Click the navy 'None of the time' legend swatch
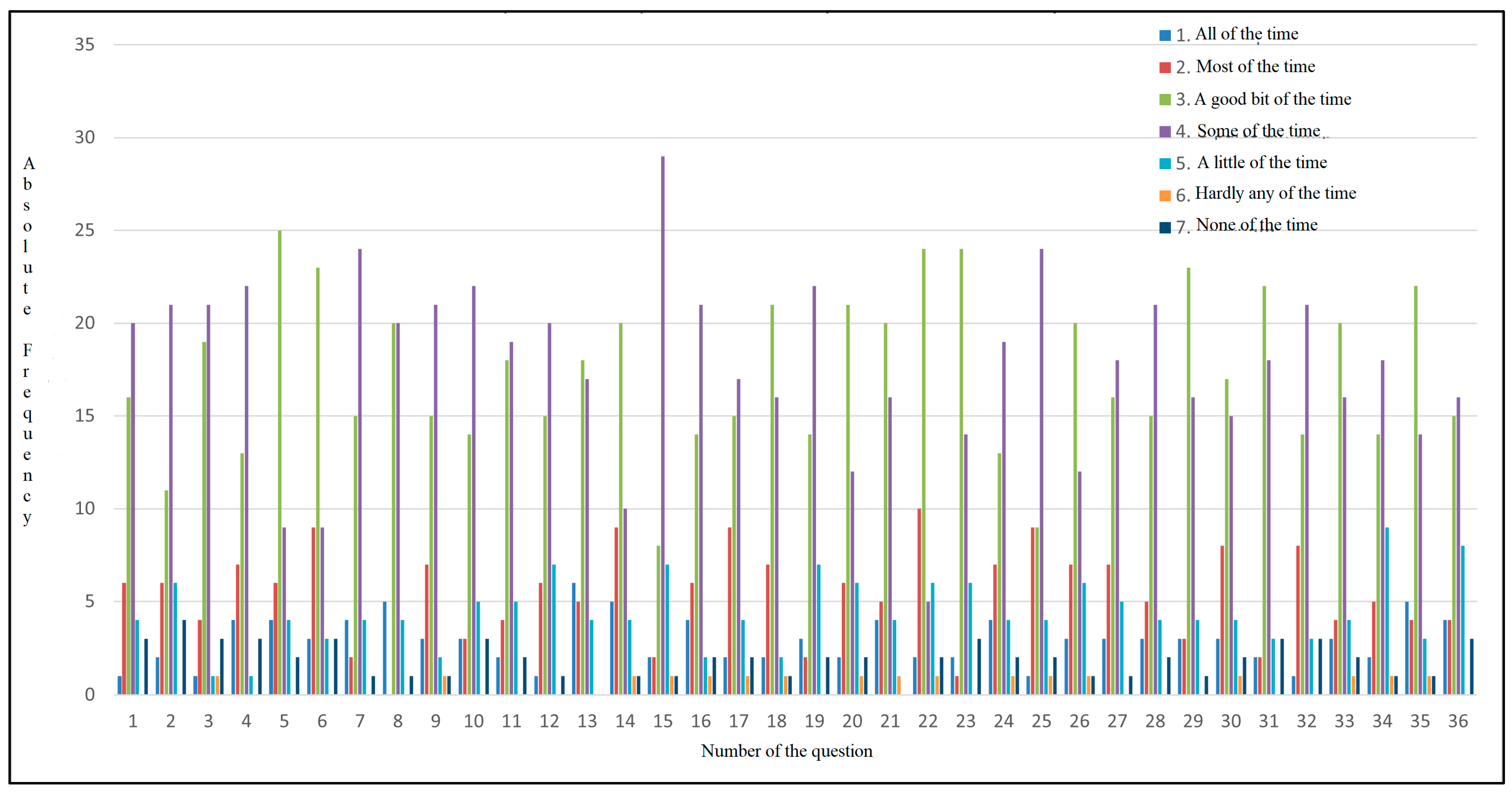 click(x=1165, y=227)
